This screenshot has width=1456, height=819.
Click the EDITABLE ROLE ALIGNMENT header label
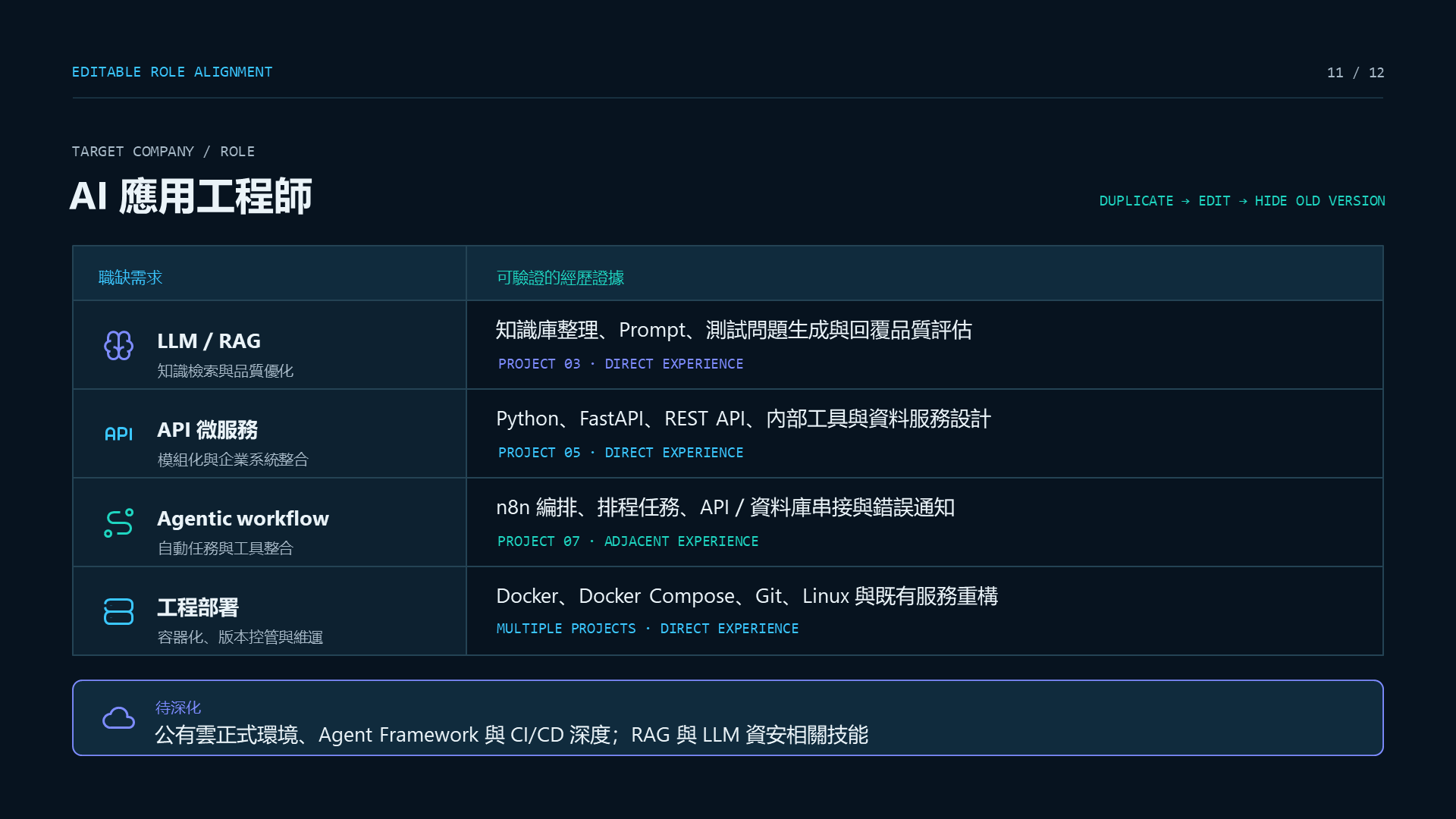tap(172, 72)
